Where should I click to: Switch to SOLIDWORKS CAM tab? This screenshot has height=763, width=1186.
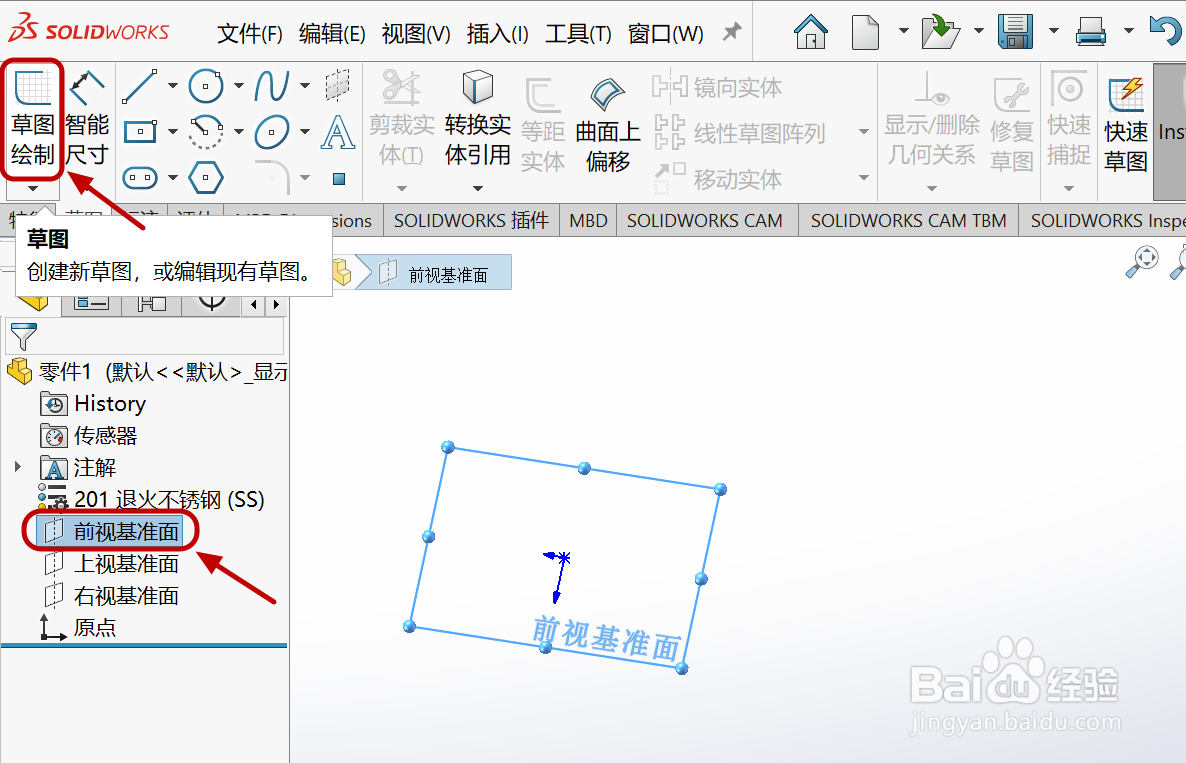pos(705,221)
